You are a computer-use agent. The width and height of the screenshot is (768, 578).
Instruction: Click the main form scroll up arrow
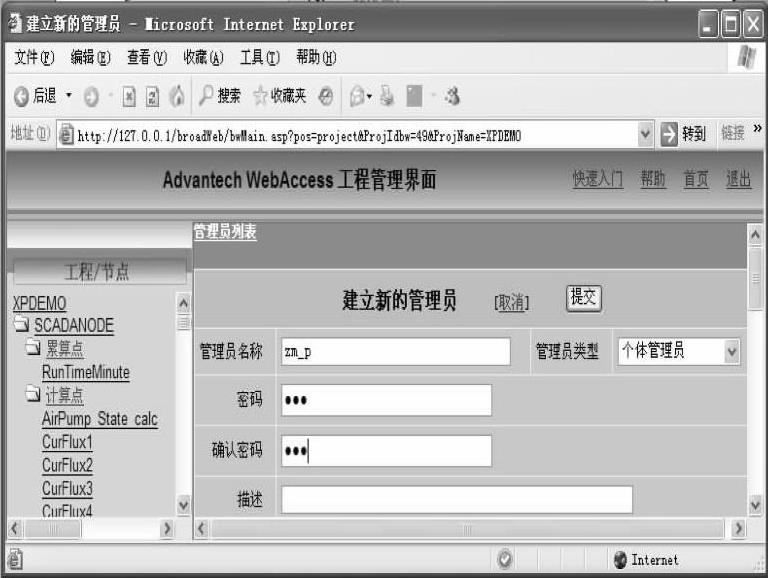(755, 235)
